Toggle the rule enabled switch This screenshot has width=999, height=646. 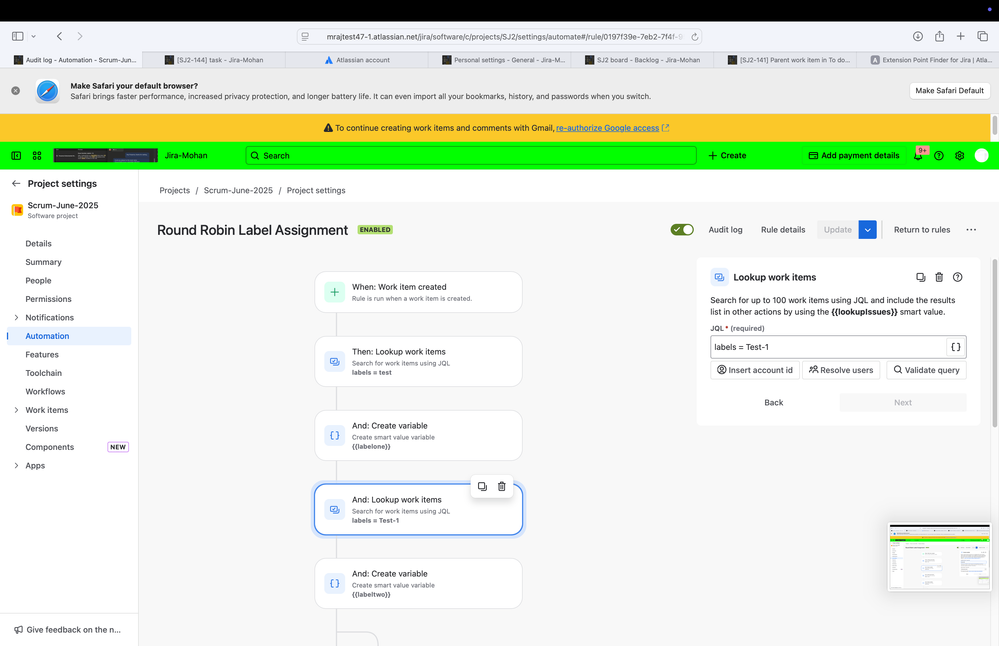682,229
